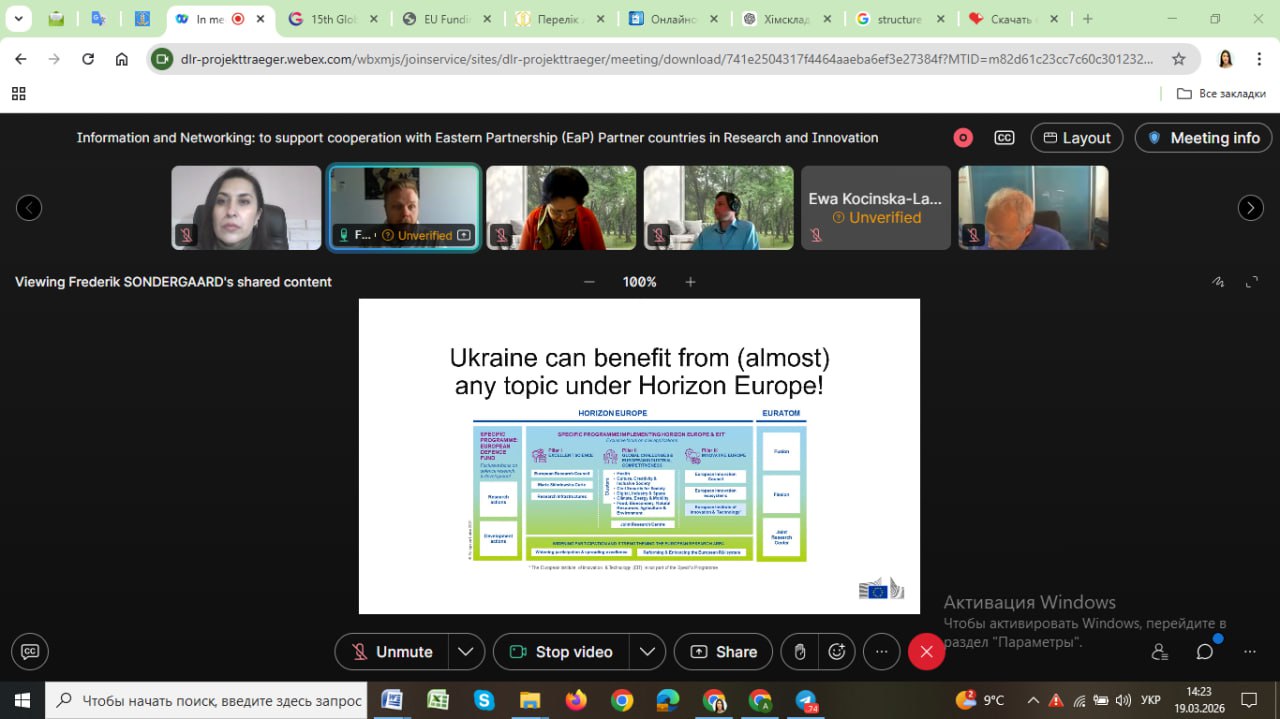Click the red recording indicator
Image resolution: width=1280 pixels, height=719 pixels.
click(x=963, y=138)
